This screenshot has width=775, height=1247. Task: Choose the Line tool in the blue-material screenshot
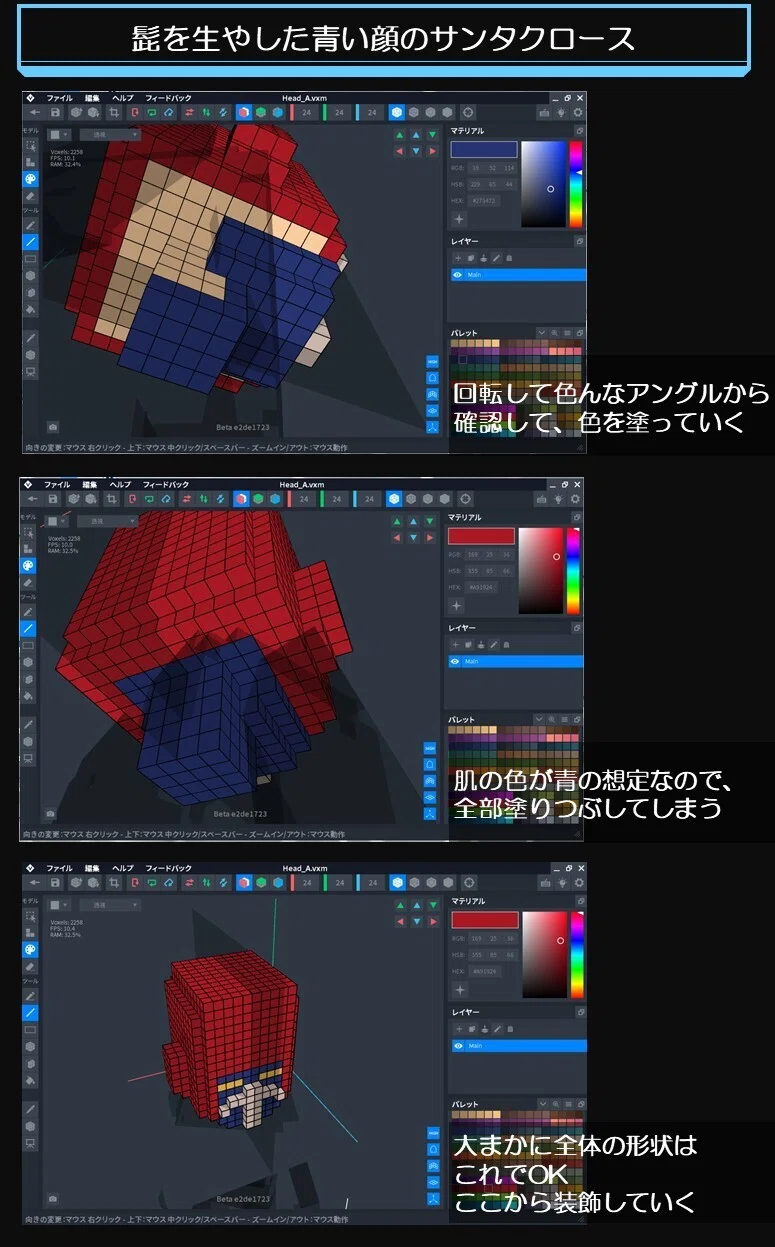30,242
